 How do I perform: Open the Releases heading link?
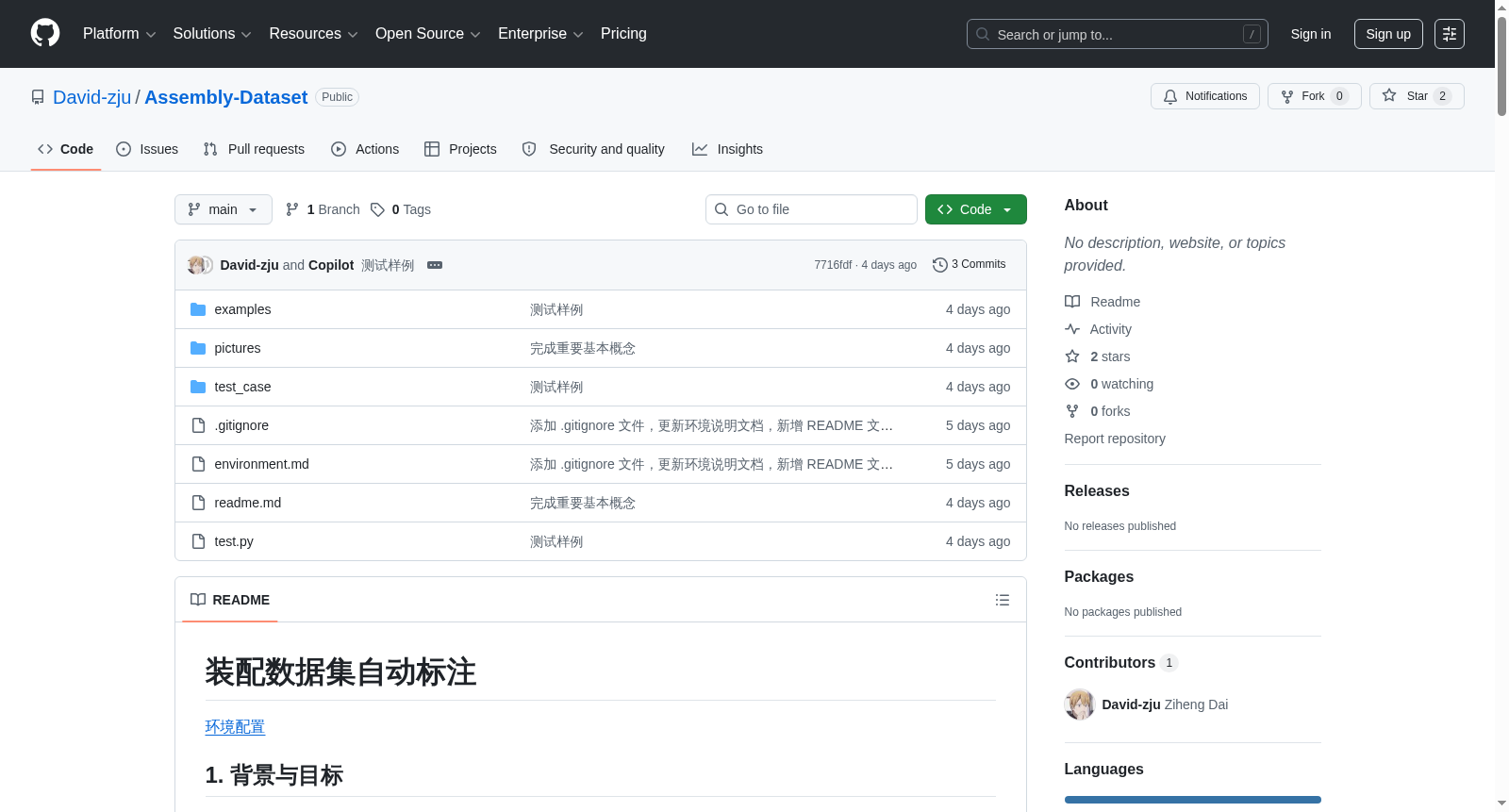coord(1097,491)
